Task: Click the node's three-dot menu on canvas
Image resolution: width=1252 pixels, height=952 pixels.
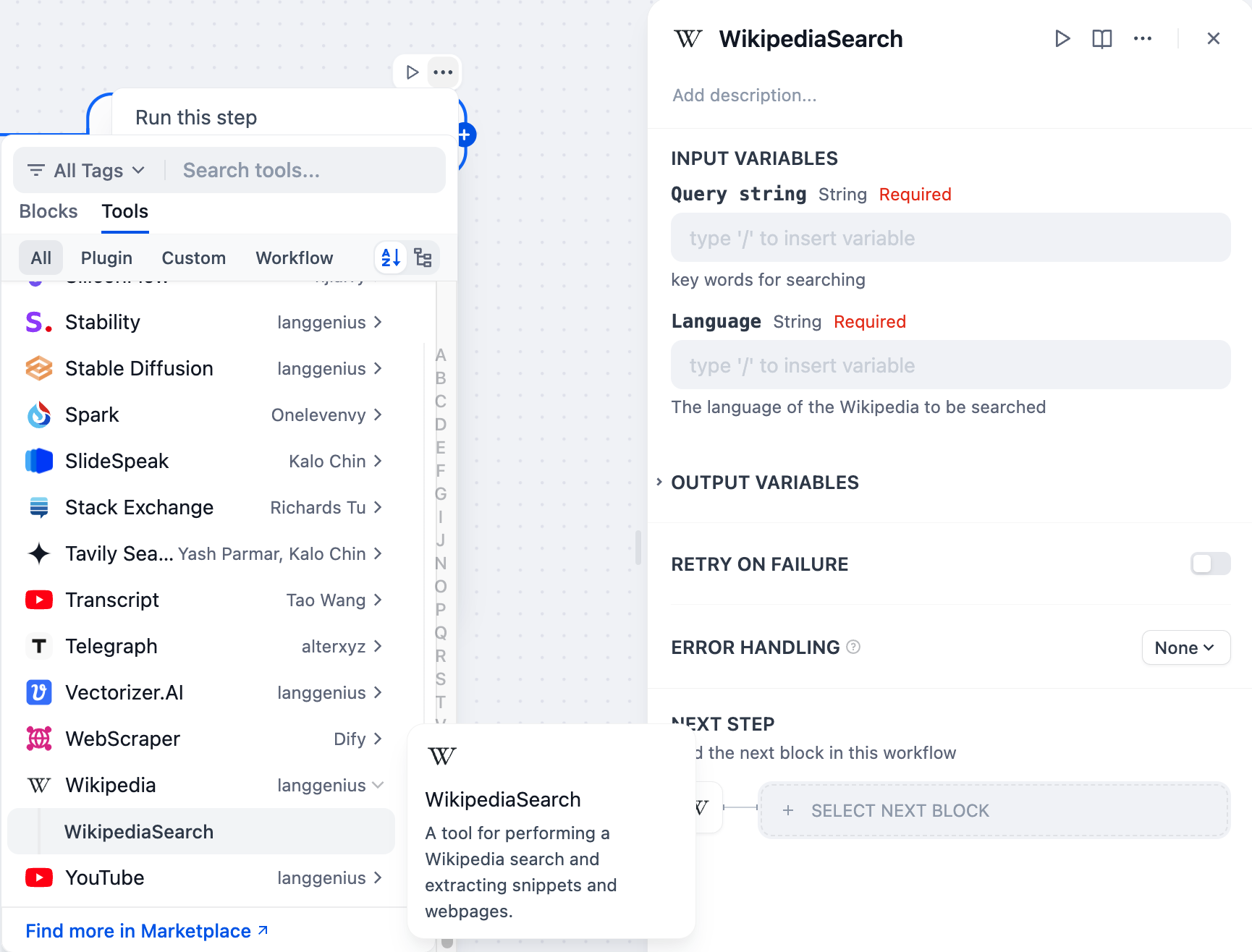Action: coord(443,72)
